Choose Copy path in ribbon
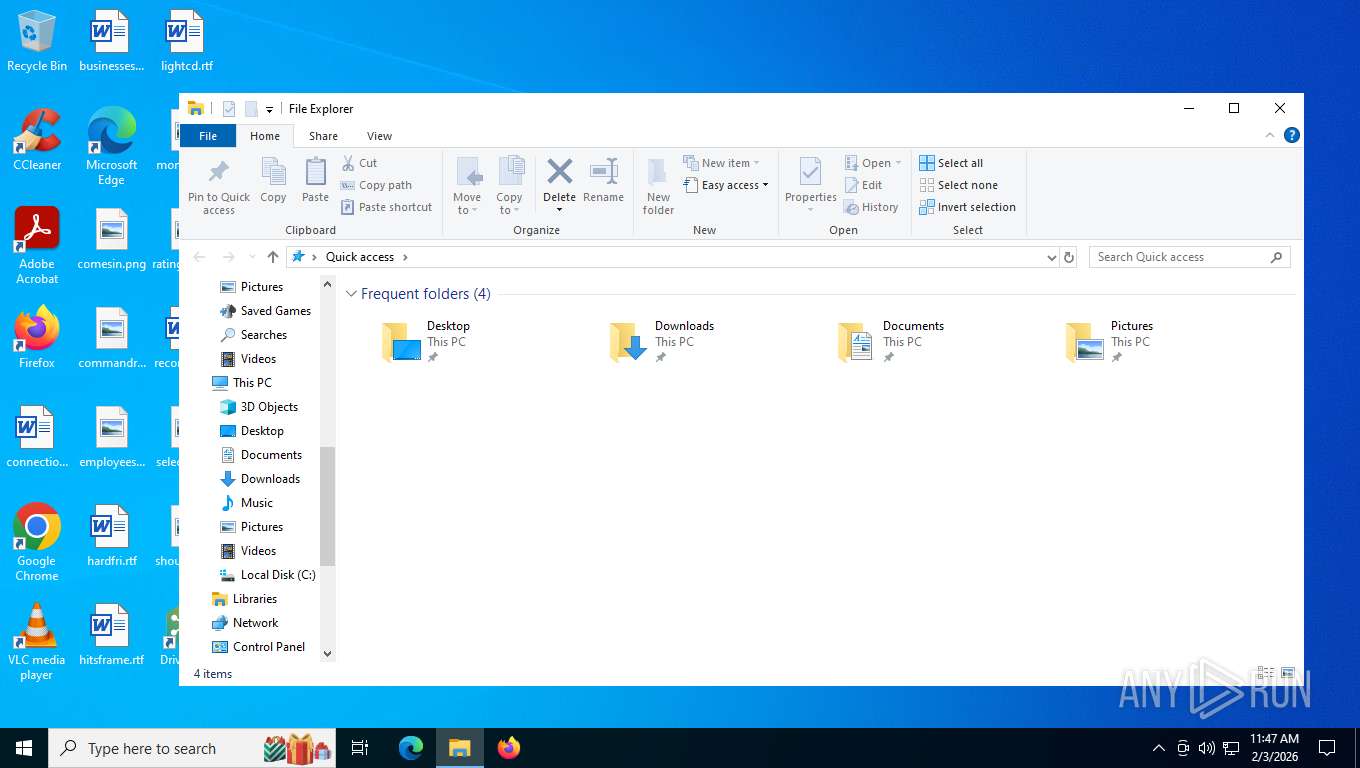1360x768 pixels. coord(376,185)
